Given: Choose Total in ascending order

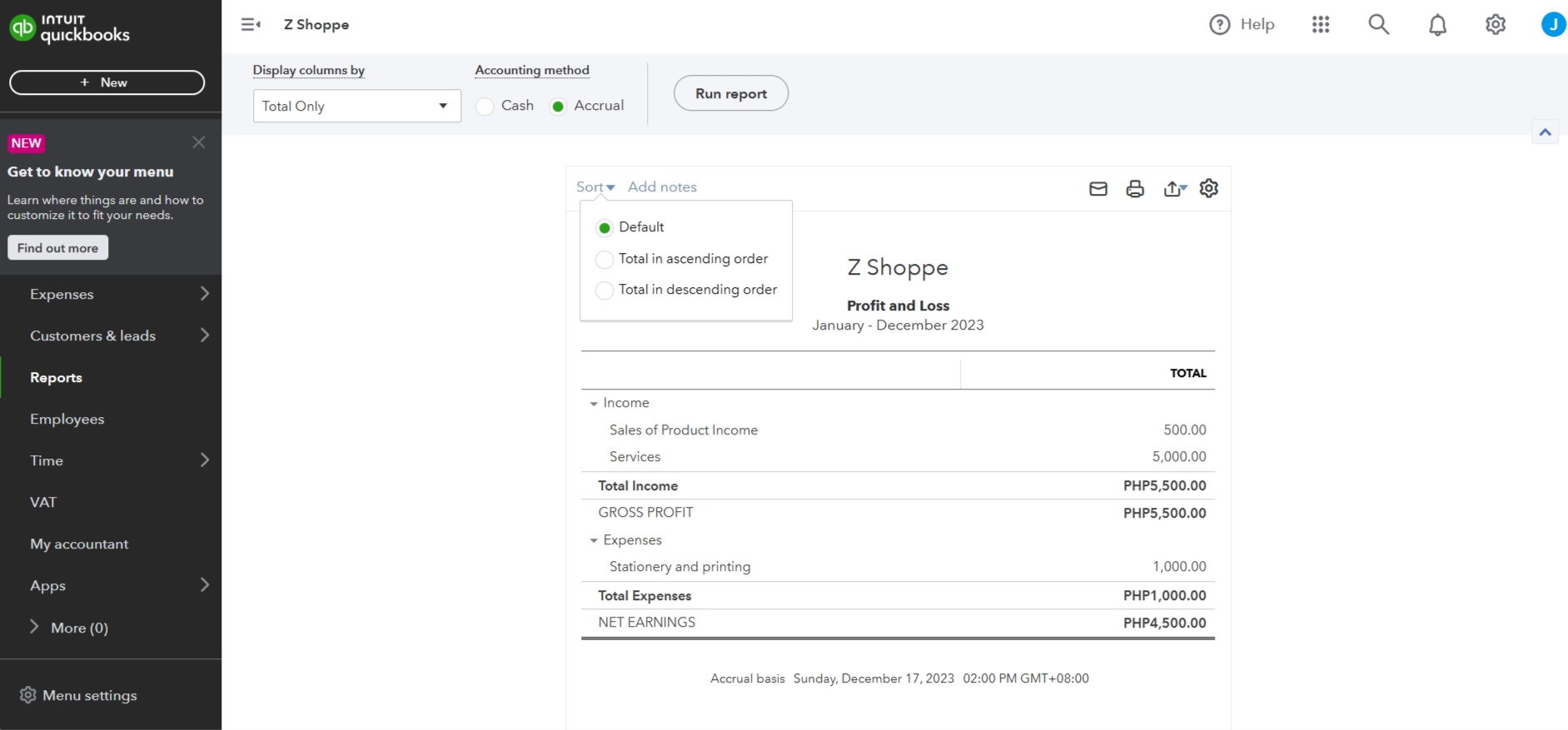Looking at the screenshot, I should pyautogui.click(x=605, y=260).
